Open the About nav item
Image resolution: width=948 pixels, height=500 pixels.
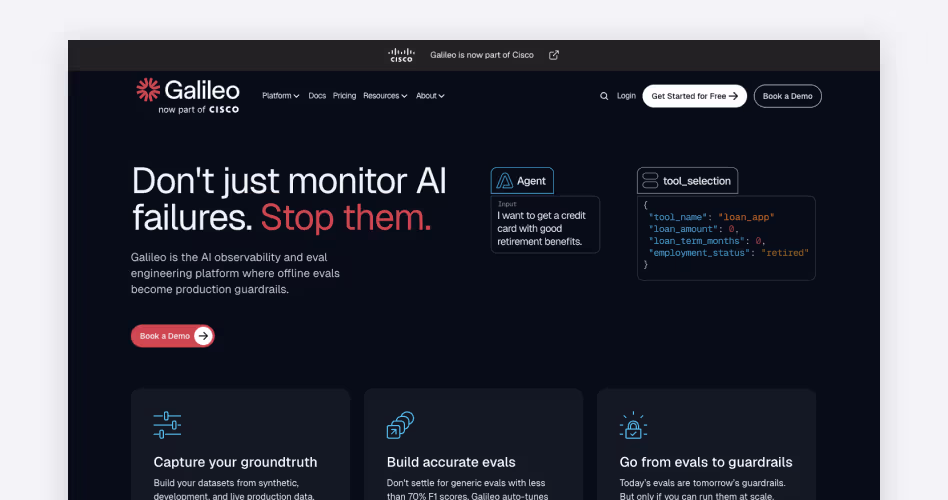(430, 96)
